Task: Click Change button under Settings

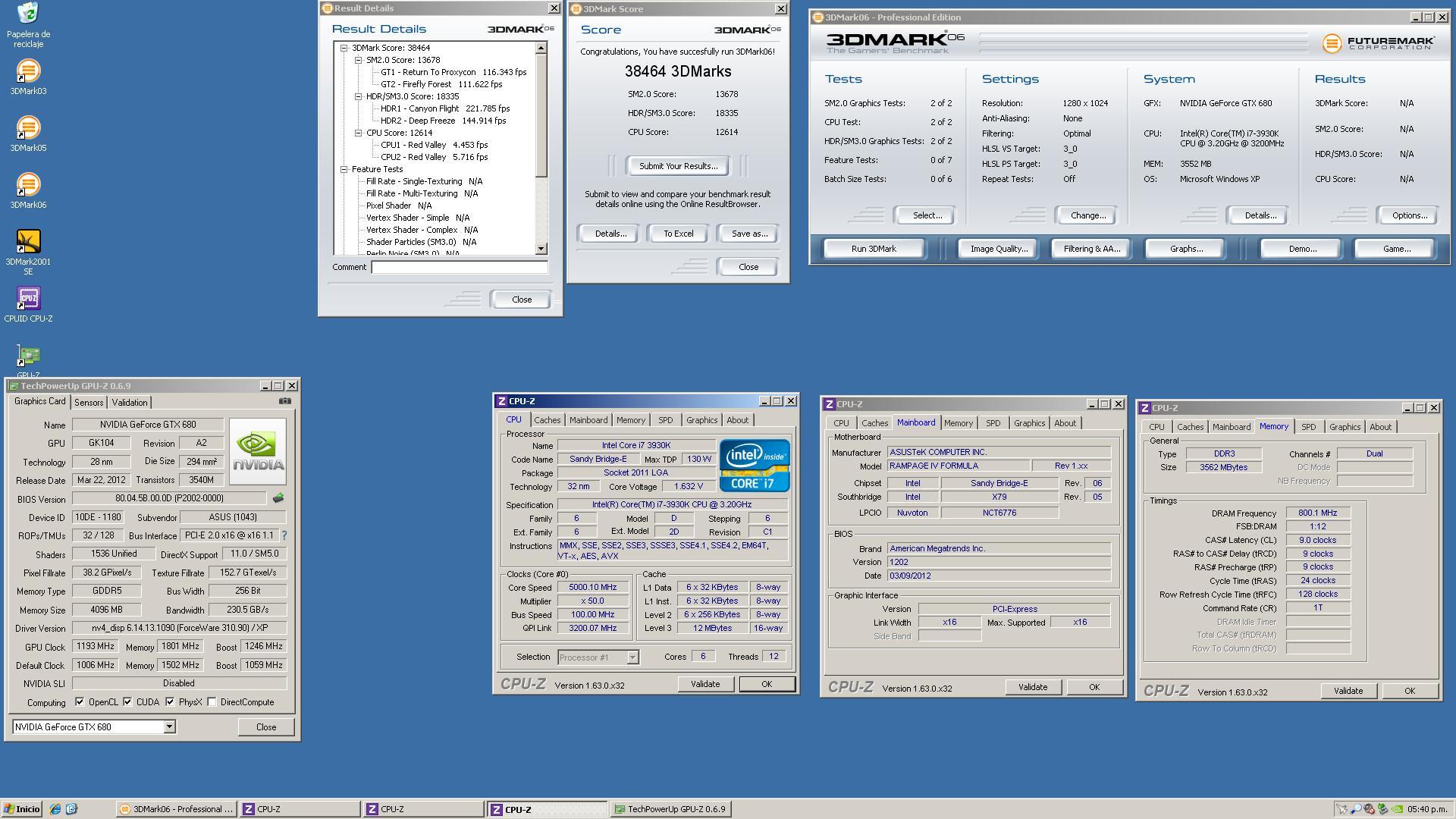Action: 1087,215
